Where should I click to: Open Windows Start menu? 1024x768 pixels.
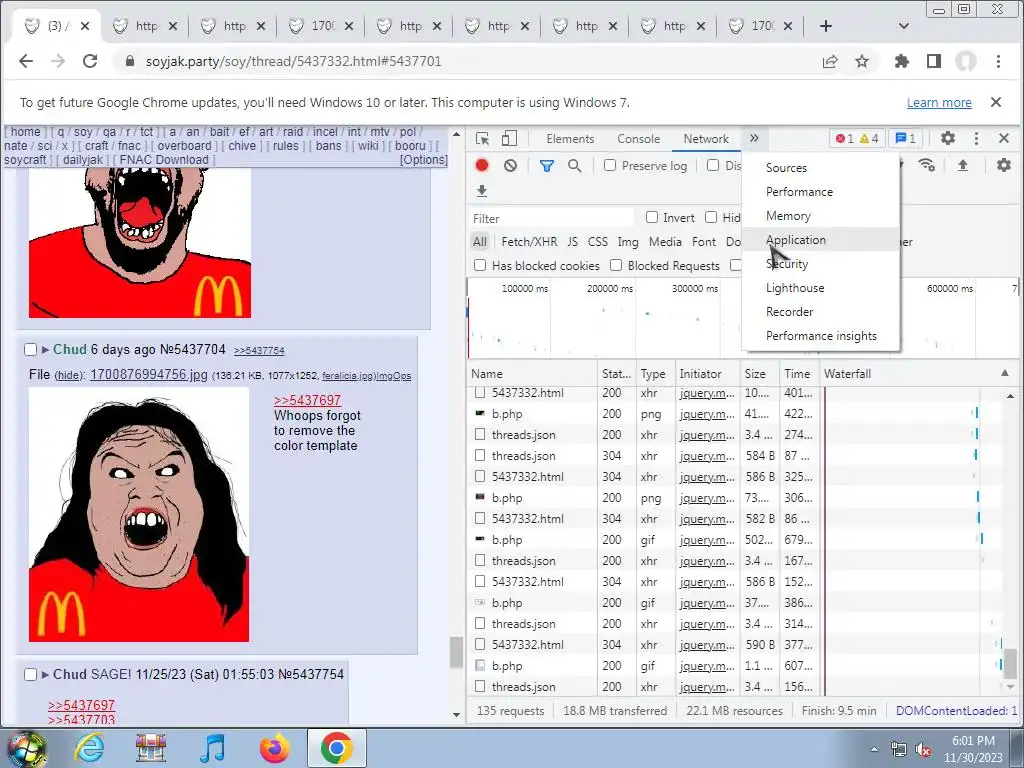click(x=25, y=750)
